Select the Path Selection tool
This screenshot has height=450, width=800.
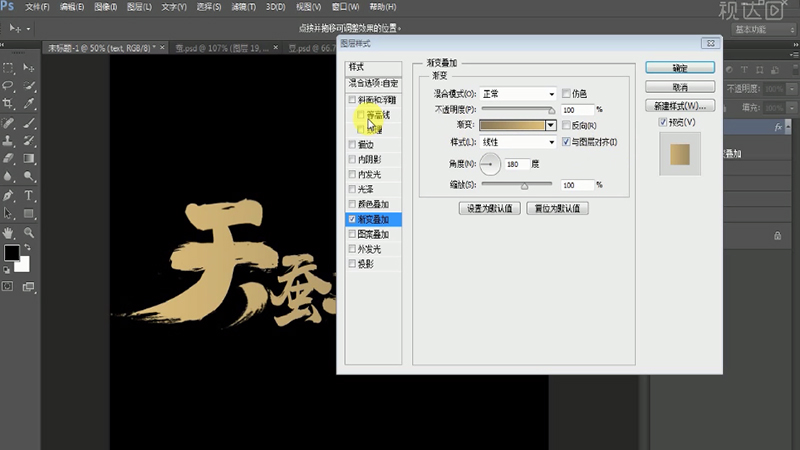coord(8,213)
